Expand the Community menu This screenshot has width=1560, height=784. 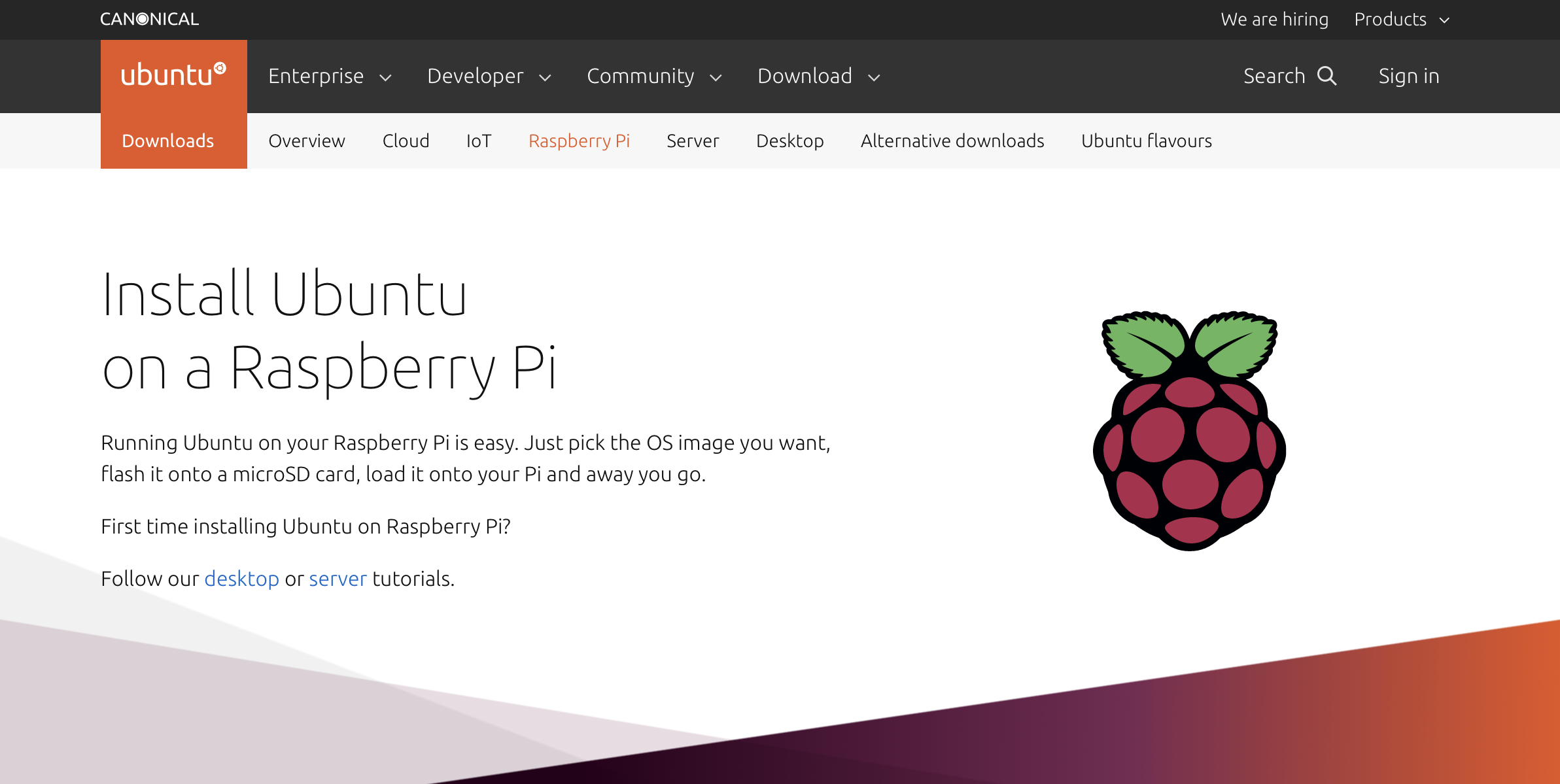click(653, 77)
